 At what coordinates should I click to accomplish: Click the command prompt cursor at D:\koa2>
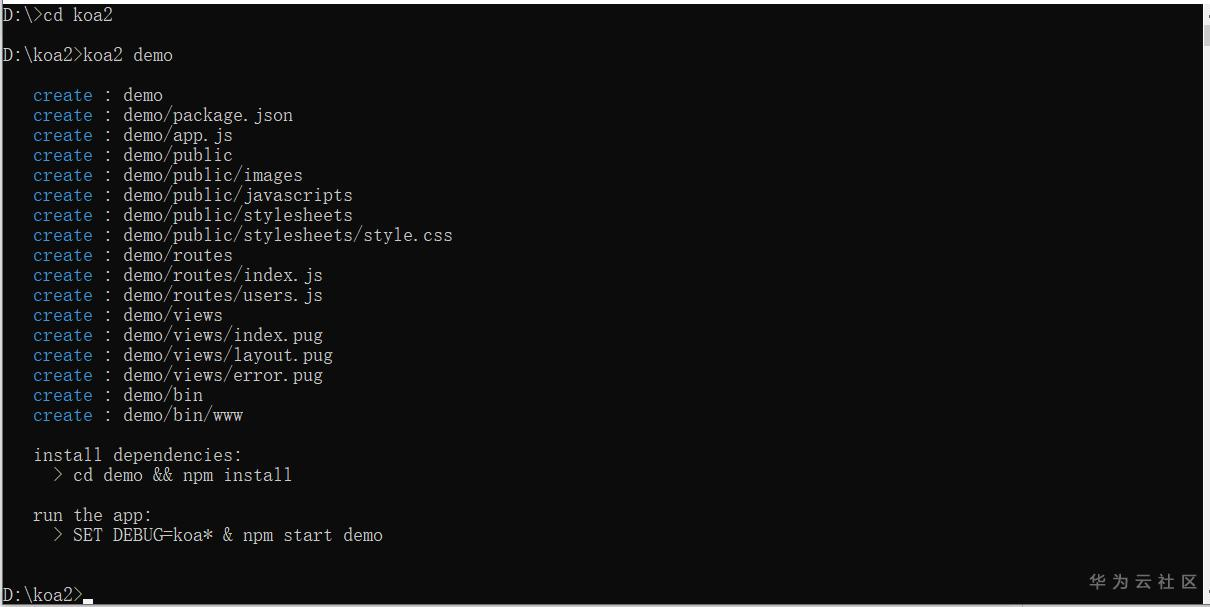pyautogui.click(x=88, y=599)
